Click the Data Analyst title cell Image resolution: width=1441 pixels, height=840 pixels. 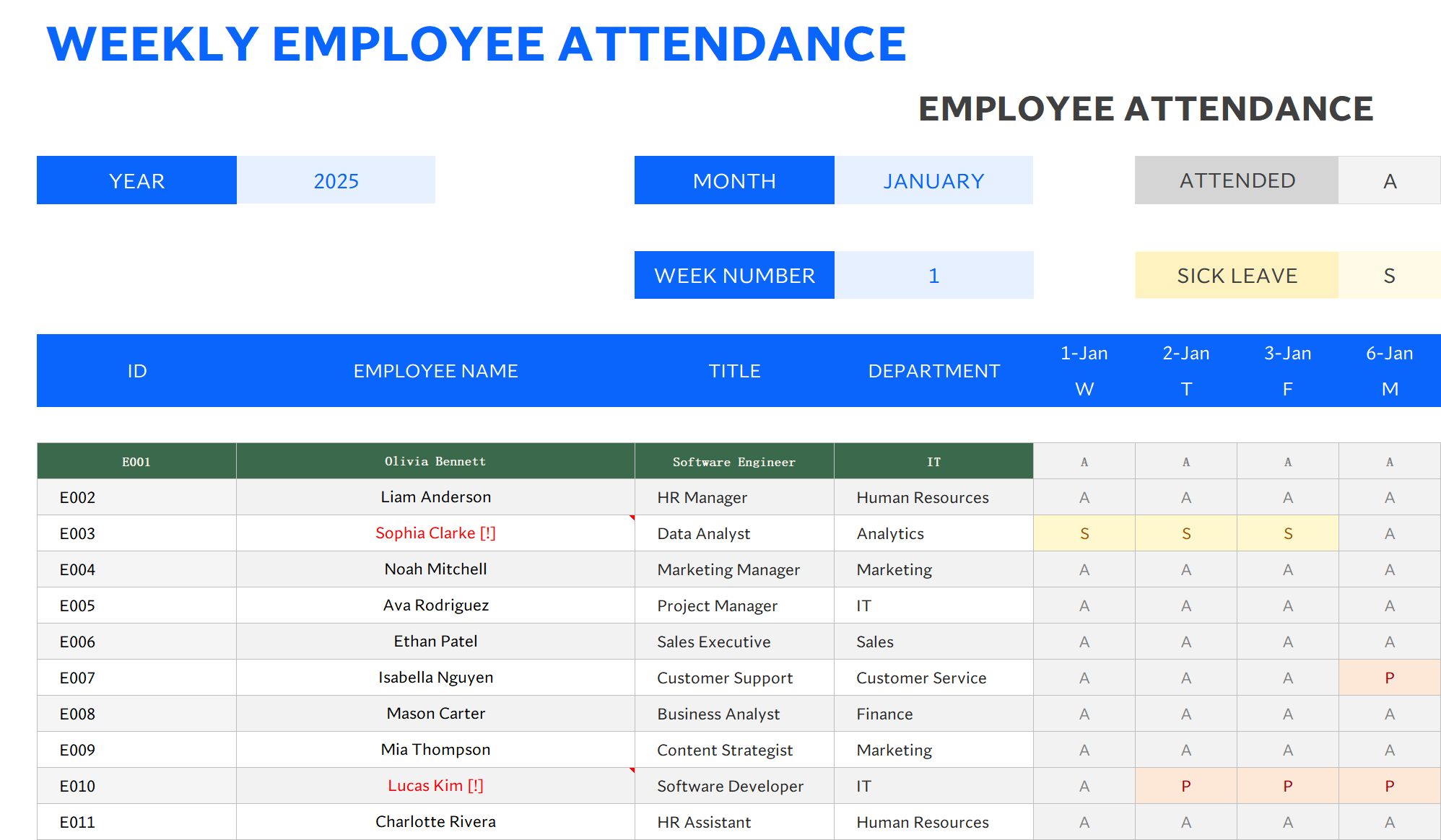pos(734,533)
